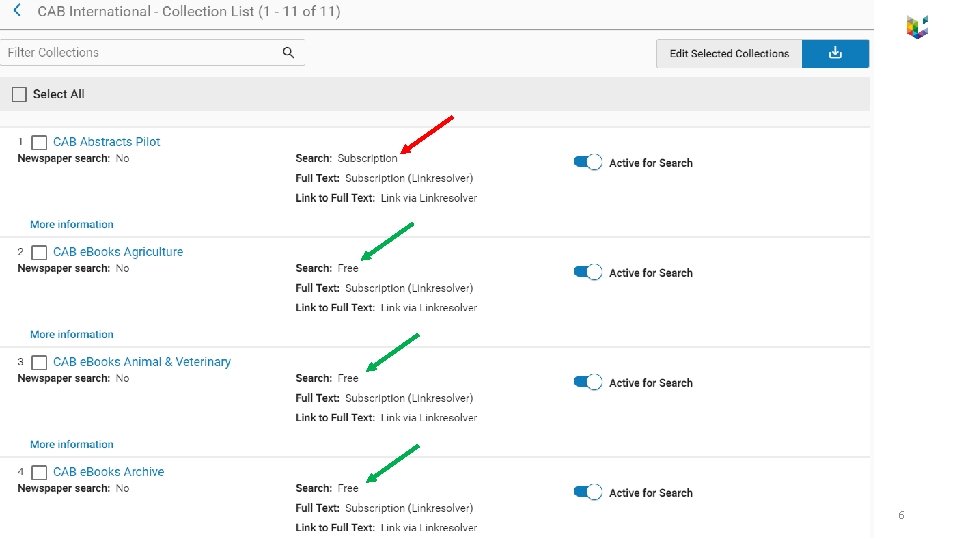Toggle Active for Search for CAB Abstracts Pilot
Screen dimensions: 960x540
tap(588, 162)
